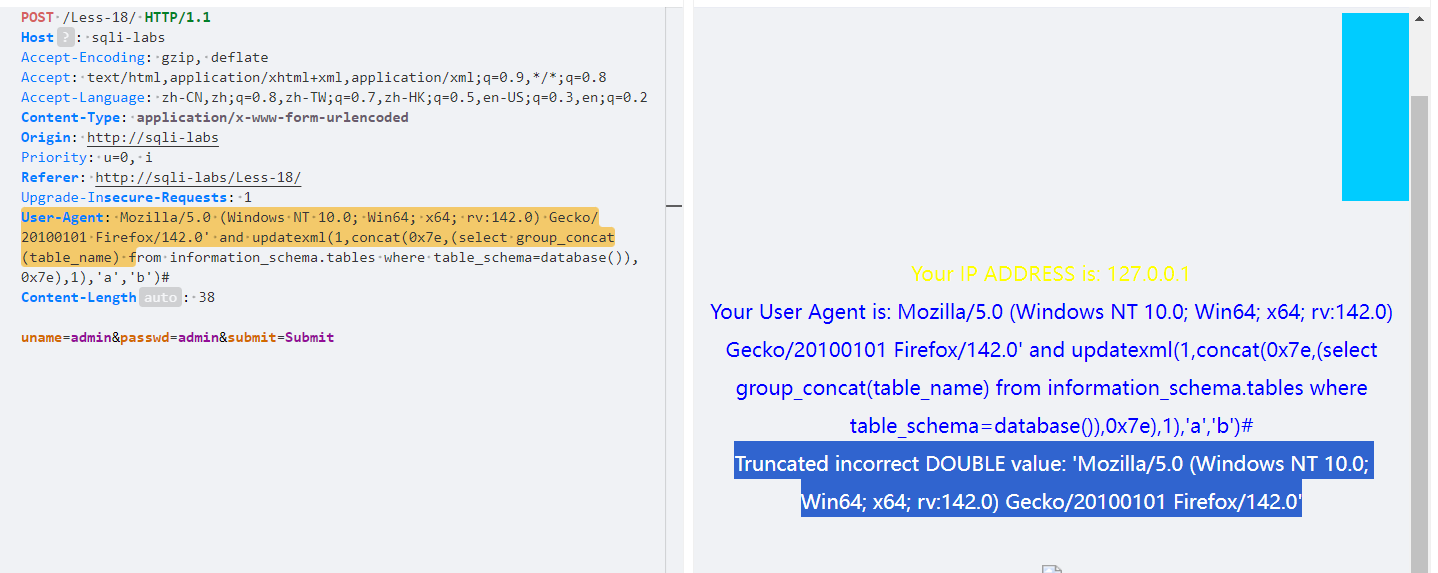Click the auto badge beside Content-Length
The width and height of the screenshot is (1438, 573).
pos(161,297)
